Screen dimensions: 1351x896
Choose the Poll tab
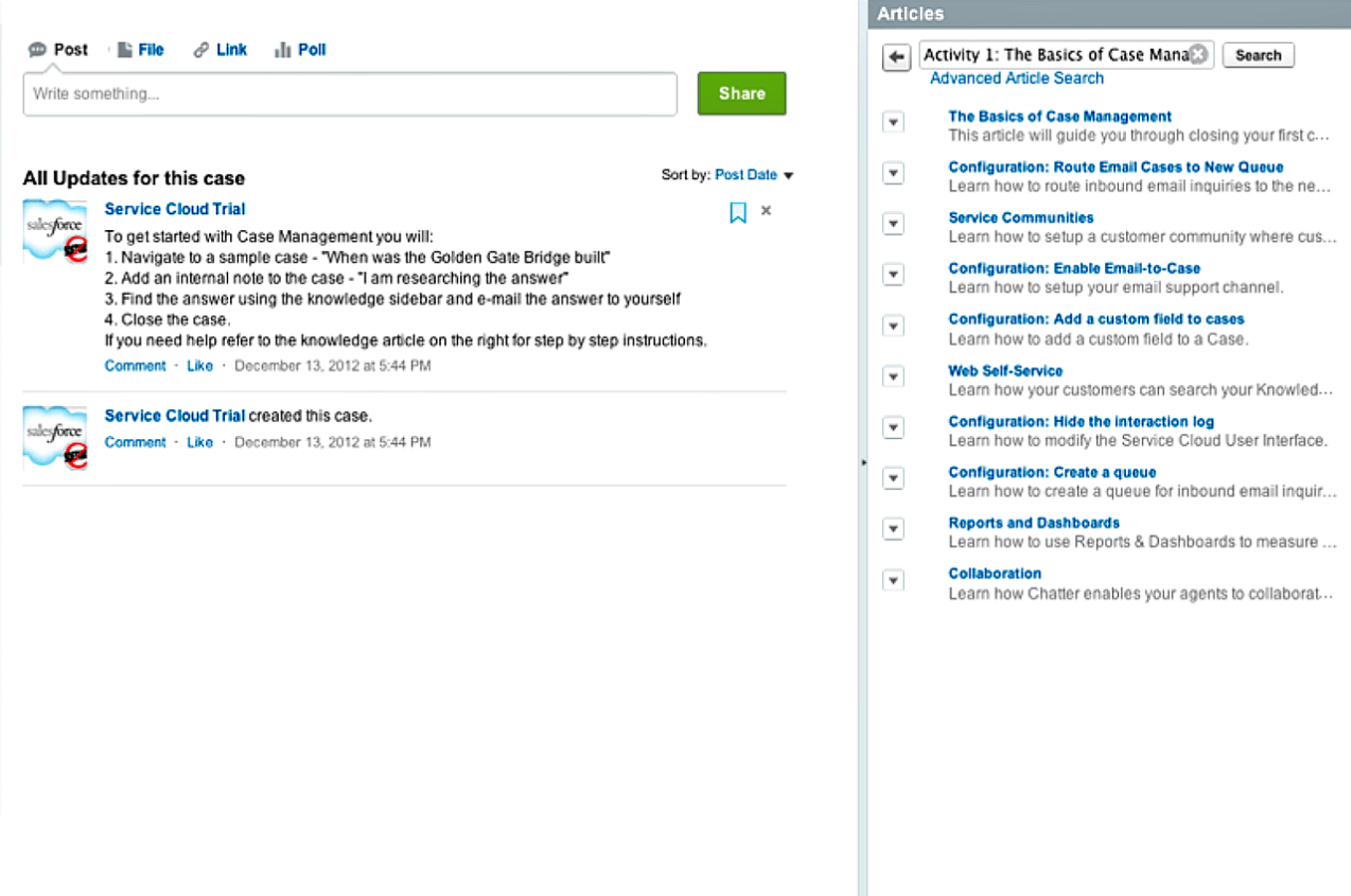click(300, 50)
